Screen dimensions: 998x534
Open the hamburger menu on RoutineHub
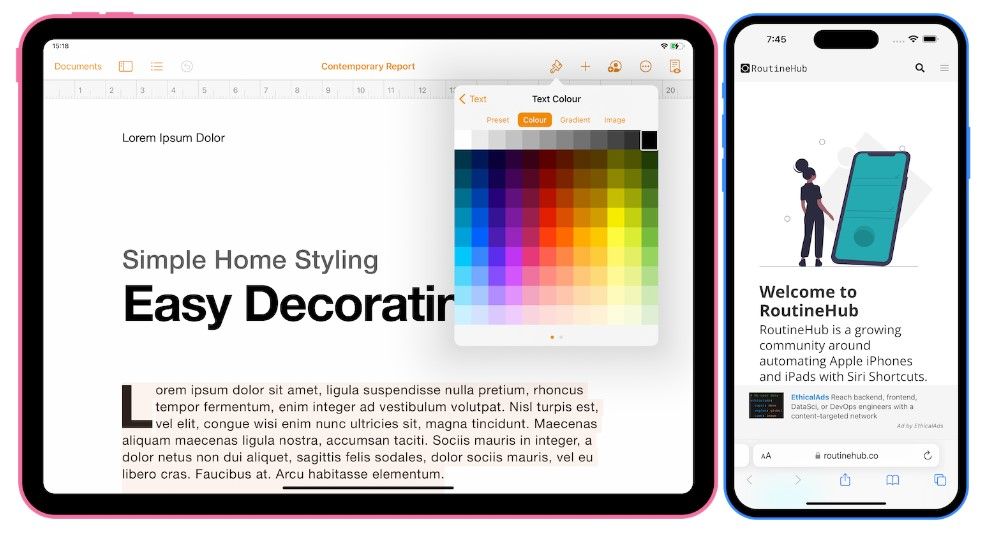[x=945, y=67]
